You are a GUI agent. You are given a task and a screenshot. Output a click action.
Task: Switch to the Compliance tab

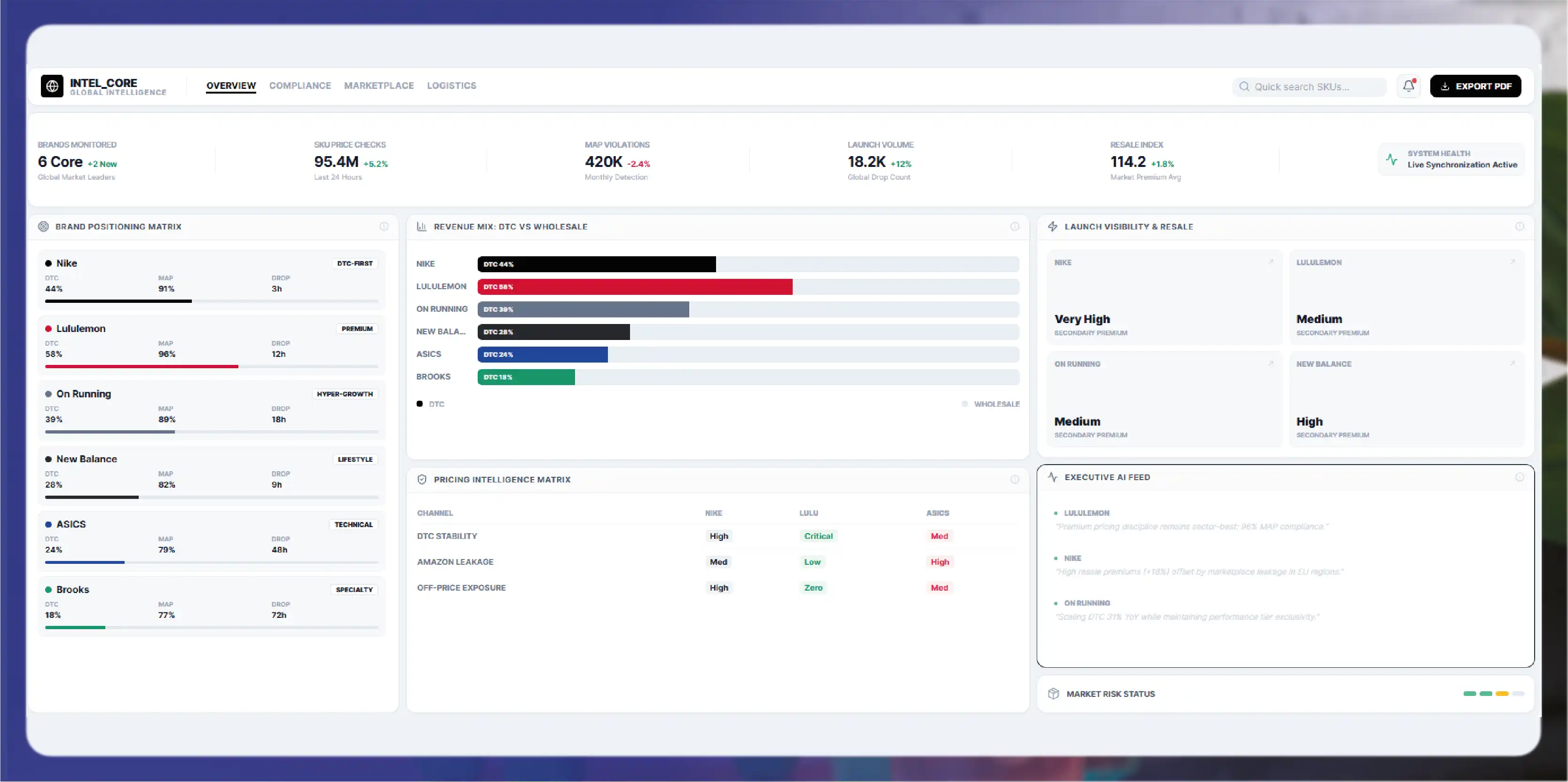point(300,86)
